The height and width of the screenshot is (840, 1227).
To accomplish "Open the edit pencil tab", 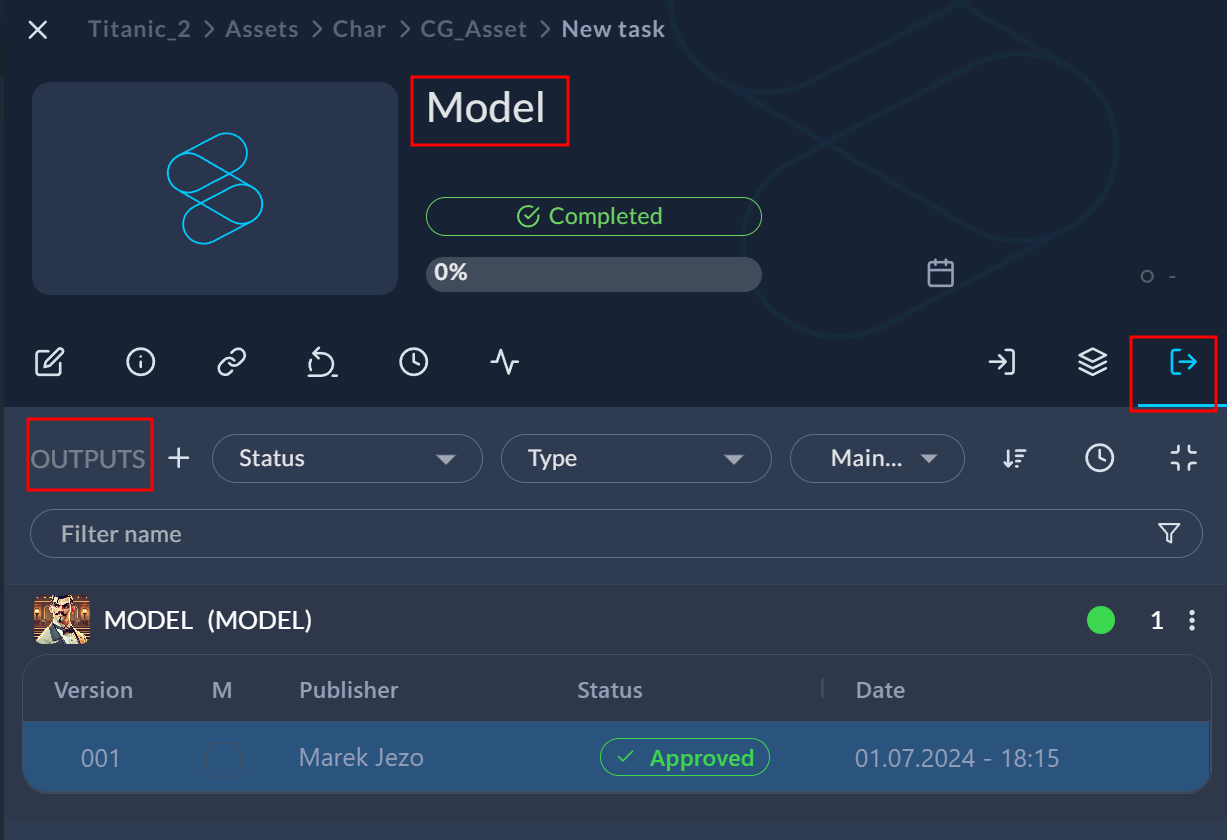I will [49, 362].
